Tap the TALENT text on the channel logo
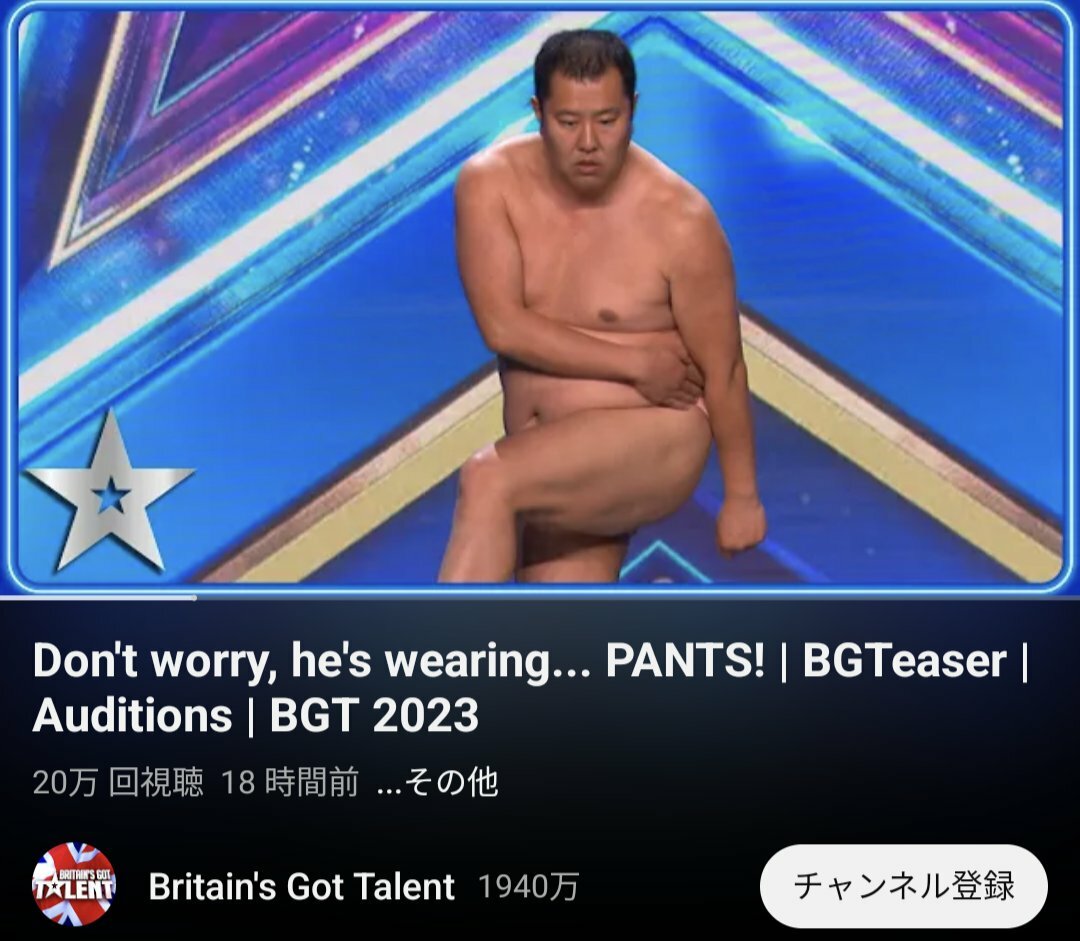 (x=74, y=889)
